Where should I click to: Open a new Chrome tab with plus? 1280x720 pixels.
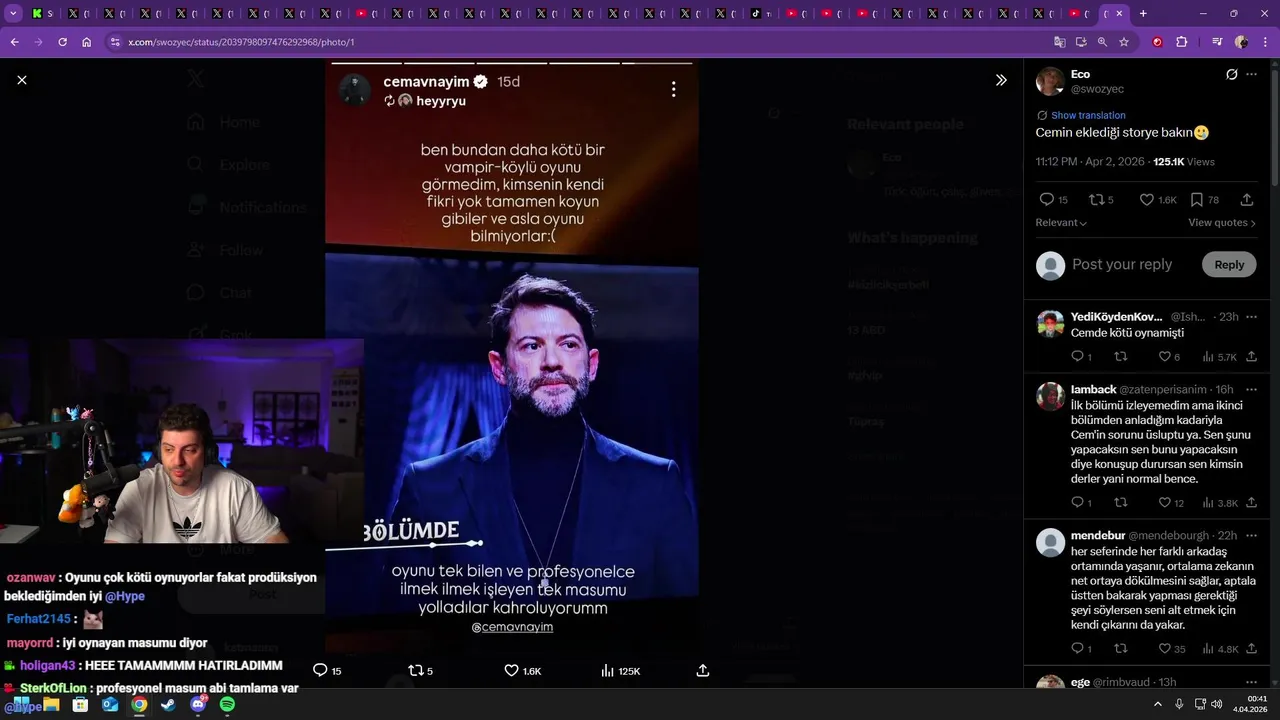tap(1143, 13)
